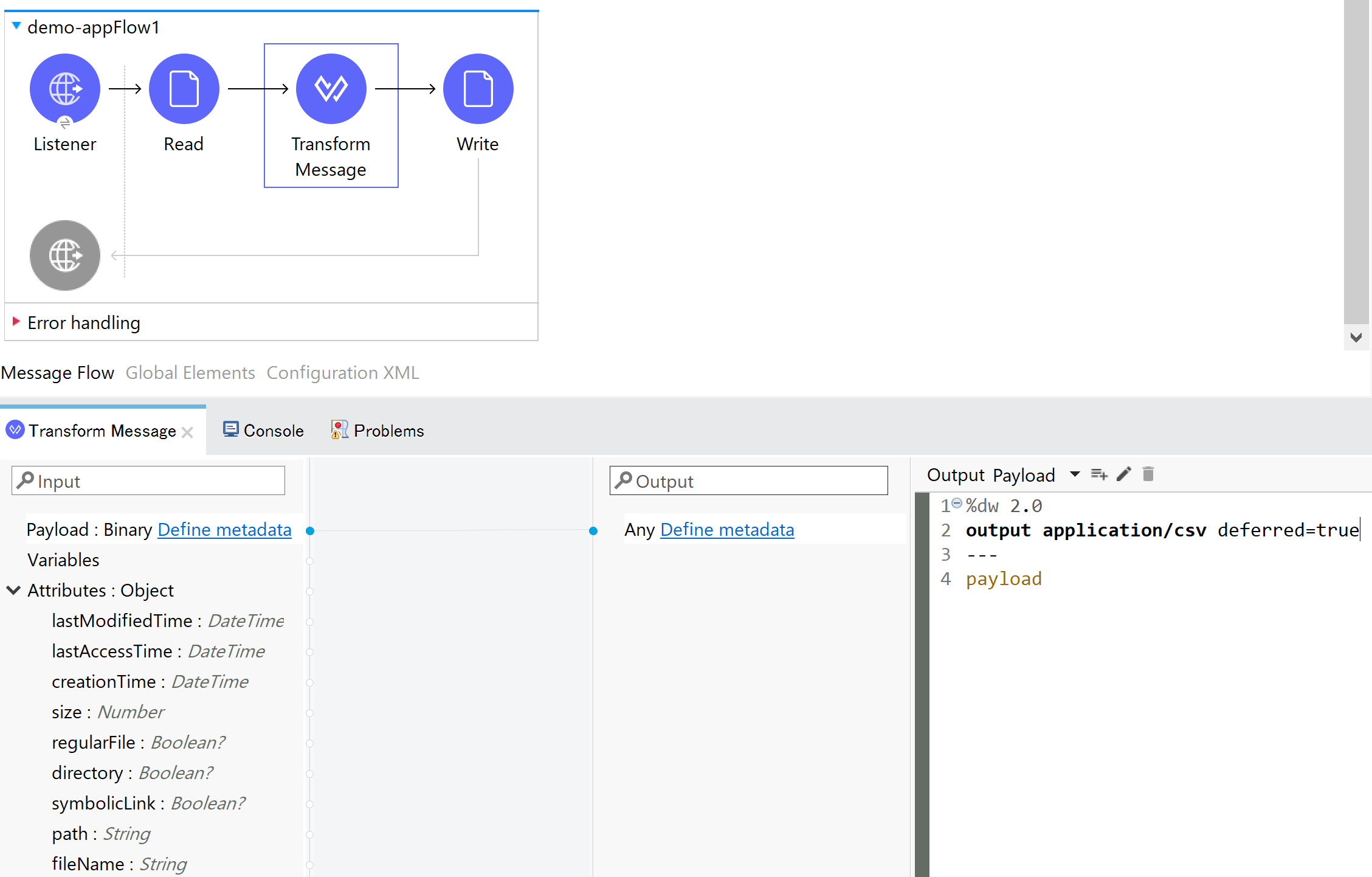Click the gray HTTP response globe icon

pos(65,255)
